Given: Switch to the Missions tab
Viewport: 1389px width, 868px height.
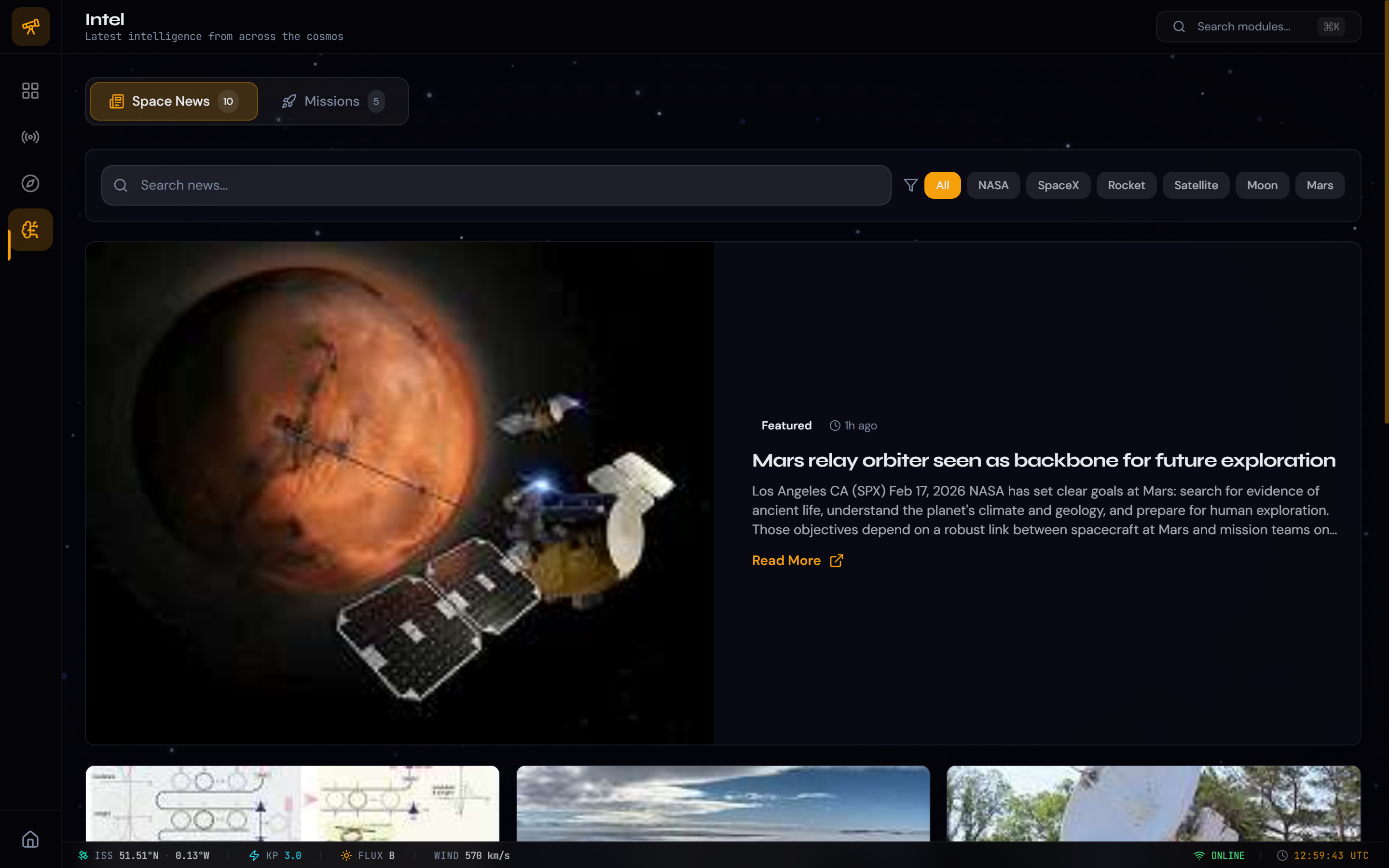Looking at the screenshot, I should tap(332, 101).
